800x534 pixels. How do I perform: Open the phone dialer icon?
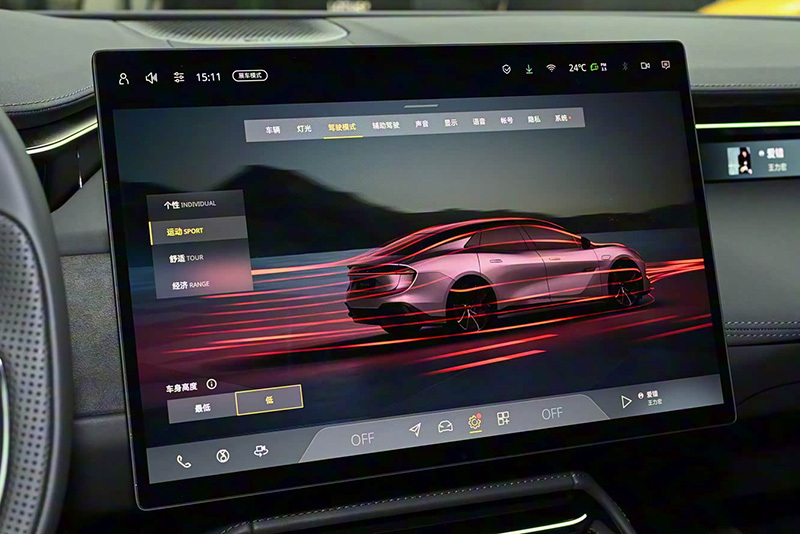184,462
